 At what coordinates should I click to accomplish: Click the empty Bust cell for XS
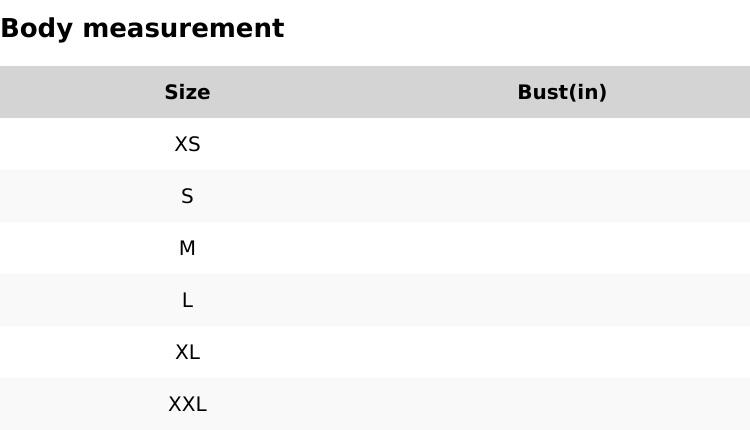pos(562,144)
